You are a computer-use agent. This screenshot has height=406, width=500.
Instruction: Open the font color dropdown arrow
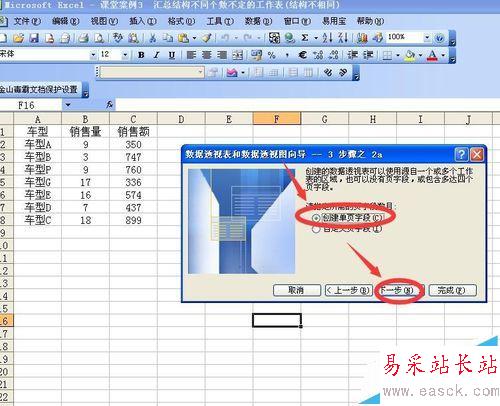click(443, 55)
